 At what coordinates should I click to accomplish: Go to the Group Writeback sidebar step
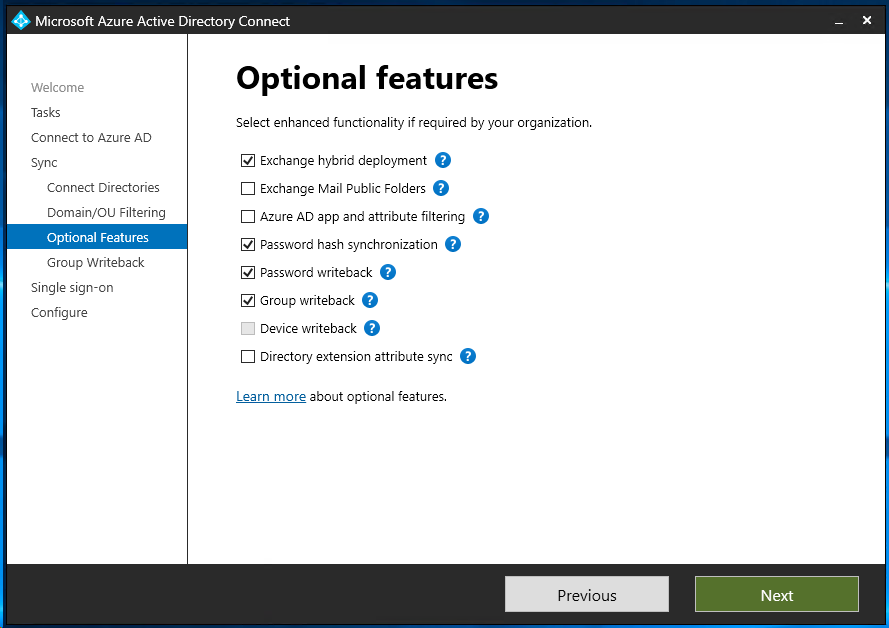(x=95, y=262)
